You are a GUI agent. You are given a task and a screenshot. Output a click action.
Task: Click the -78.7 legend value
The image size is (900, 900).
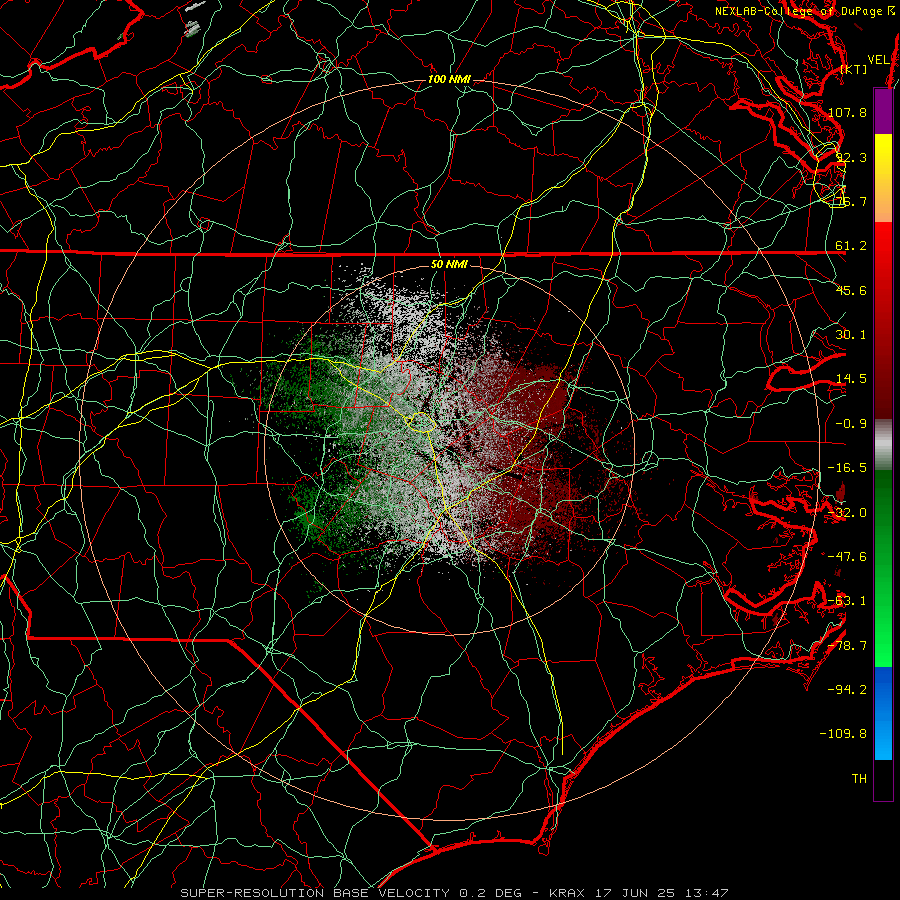(847, 646)
